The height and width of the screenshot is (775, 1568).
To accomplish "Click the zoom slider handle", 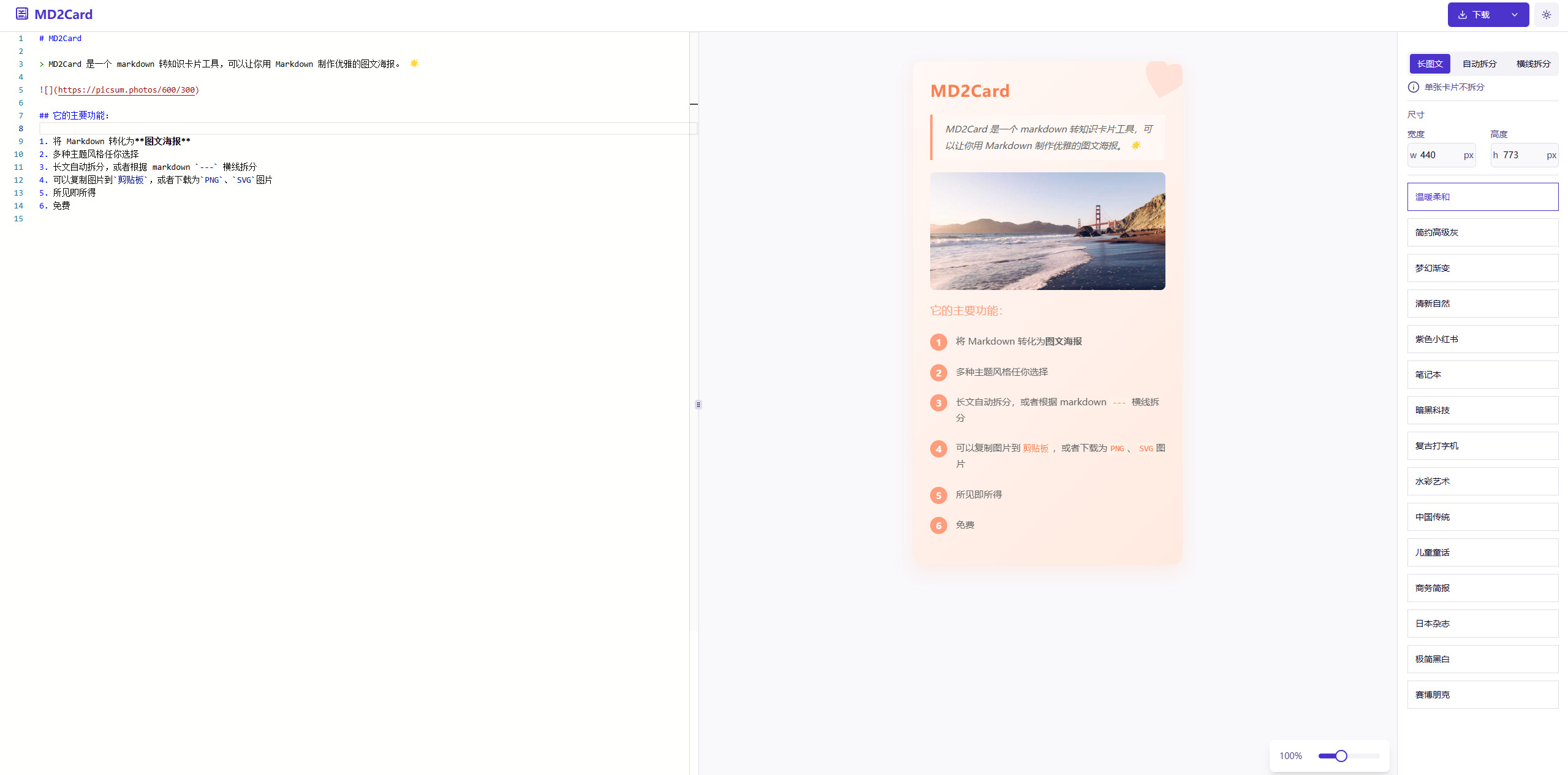I will pyautogui.click(x=1341, y=756).
